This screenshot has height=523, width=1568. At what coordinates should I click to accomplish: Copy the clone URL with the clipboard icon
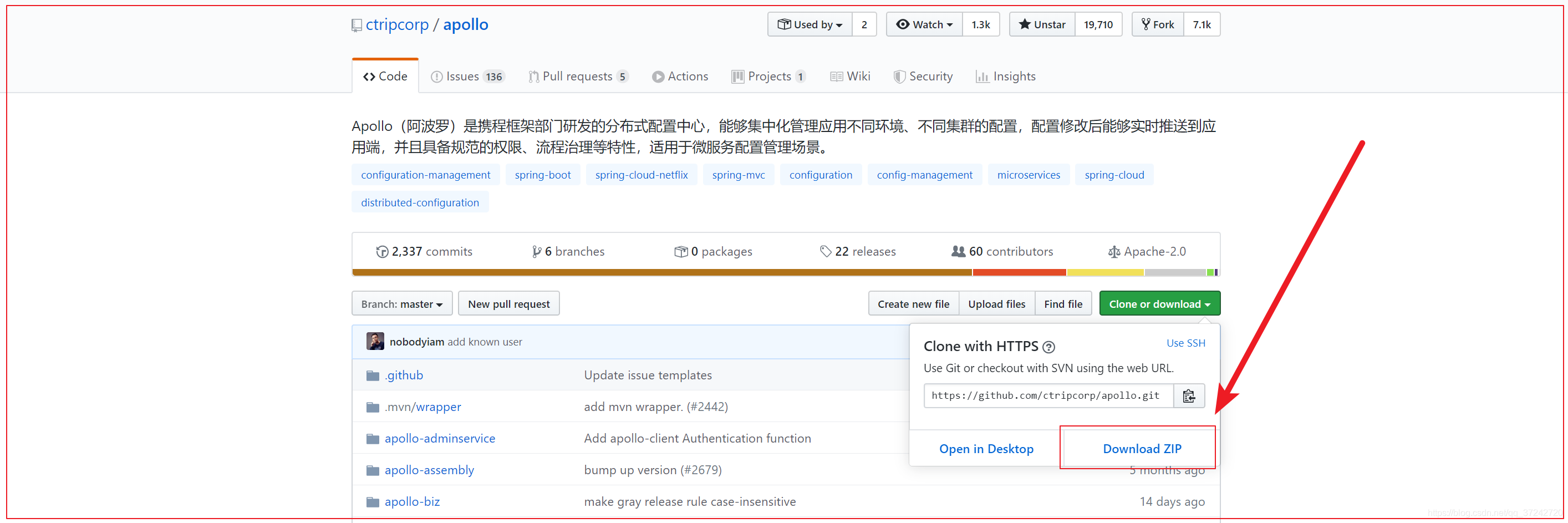pos(1188,396)
